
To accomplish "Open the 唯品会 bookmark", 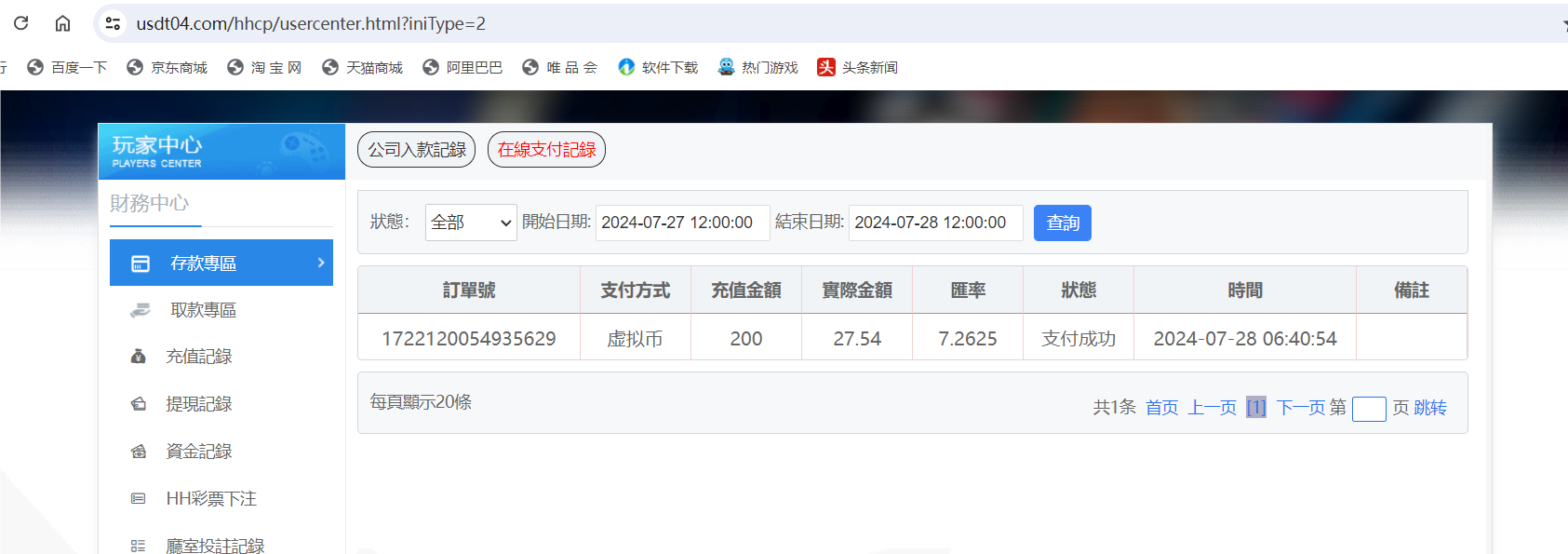I will tap(560, 67).
